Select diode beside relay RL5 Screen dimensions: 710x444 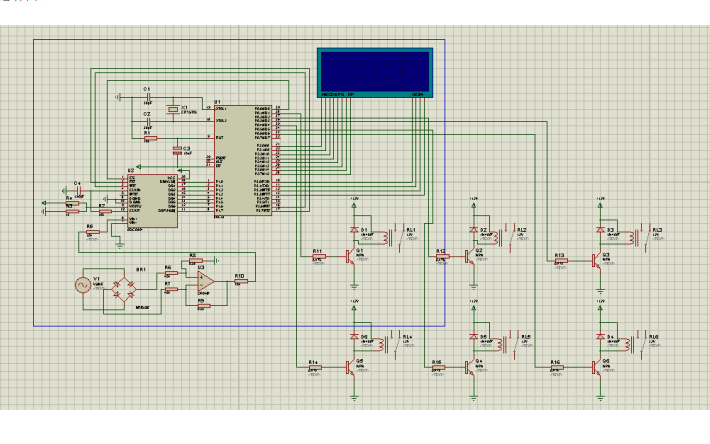(x=473, y=337)
